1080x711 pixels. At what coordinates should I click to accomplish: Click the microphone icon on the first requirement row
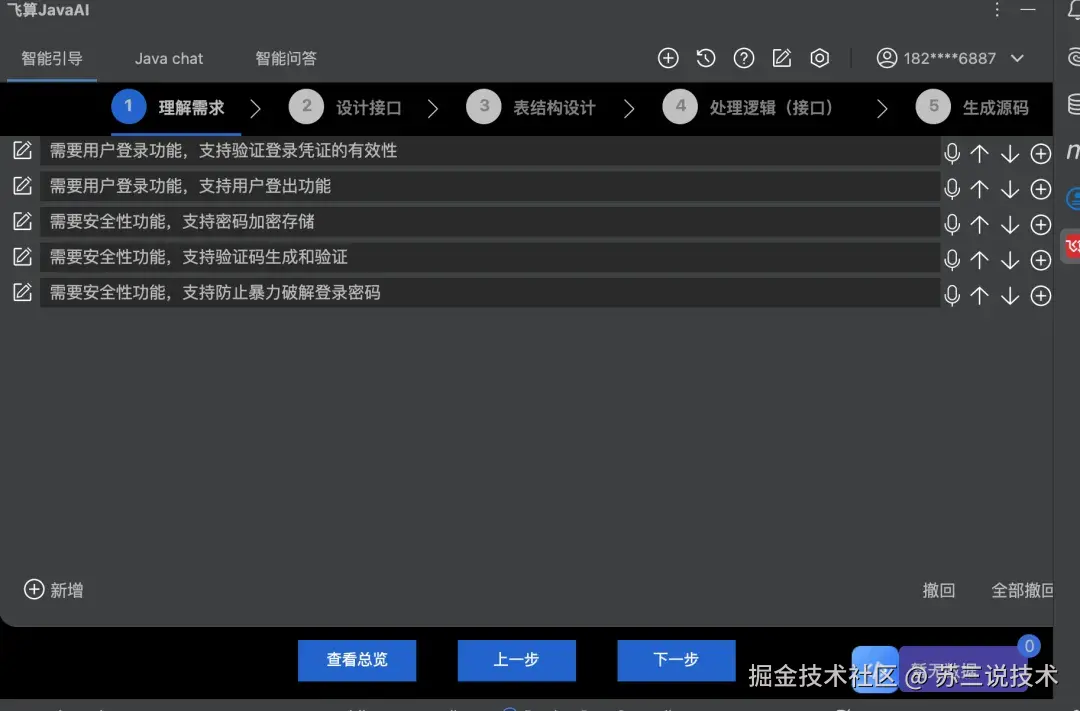[951, 153]
